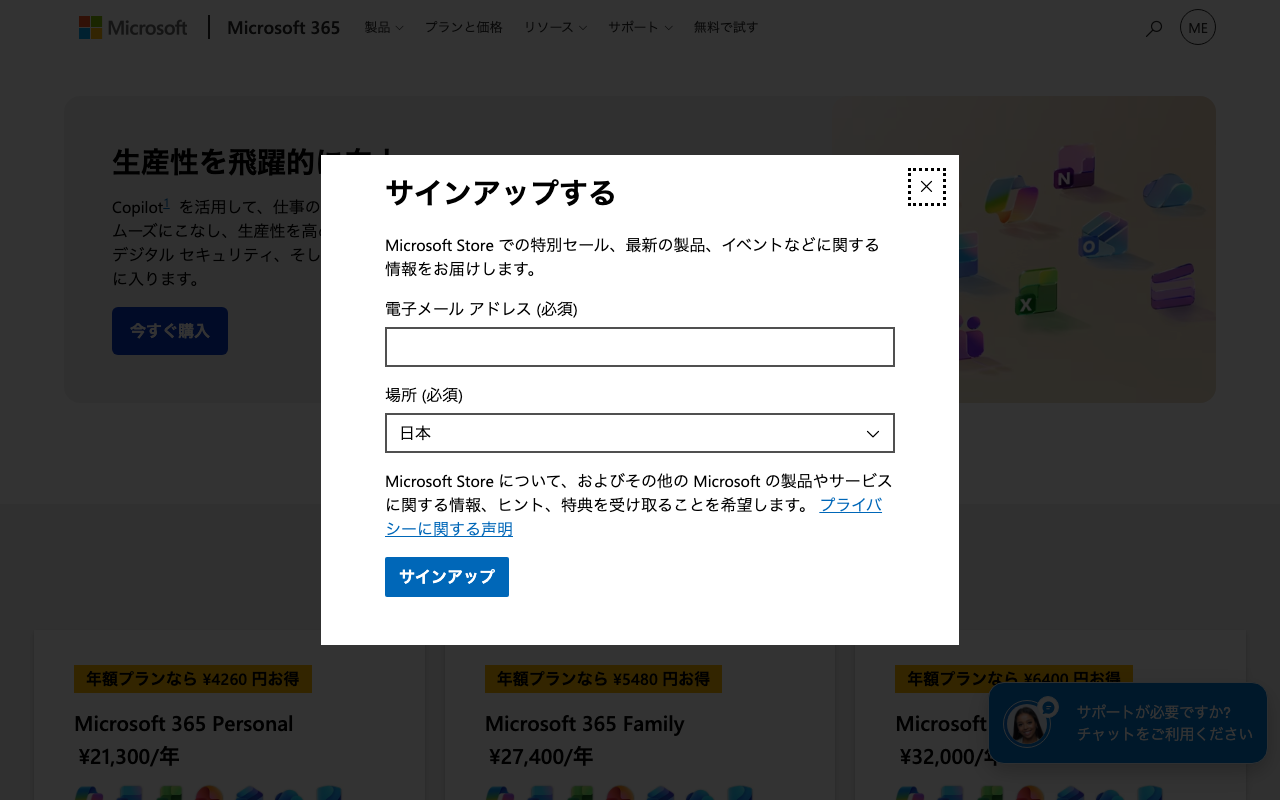Expand the リソース menu
This screenshot has width=1280, height=800.
click(555, 27)
